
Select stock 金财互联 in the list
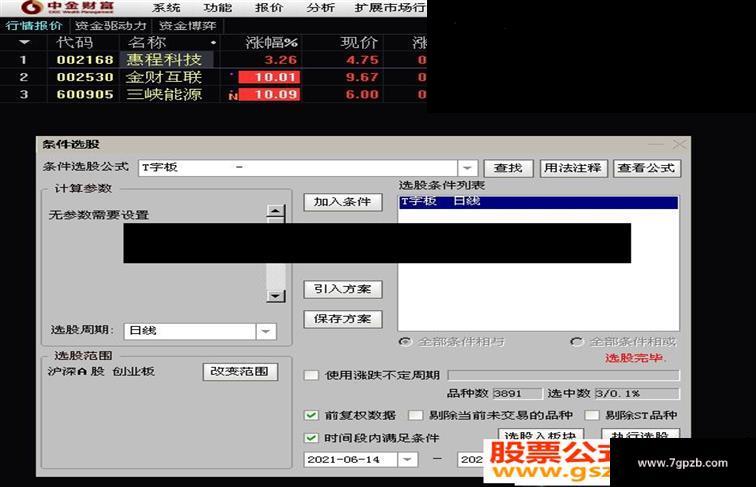tap(164, 77)
